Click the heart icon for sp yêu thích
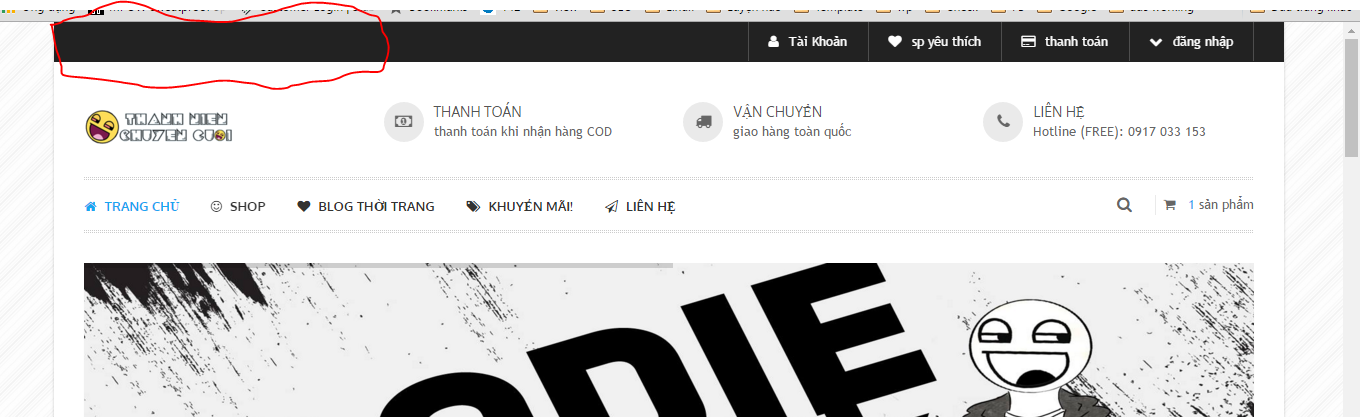 [894, 42]
